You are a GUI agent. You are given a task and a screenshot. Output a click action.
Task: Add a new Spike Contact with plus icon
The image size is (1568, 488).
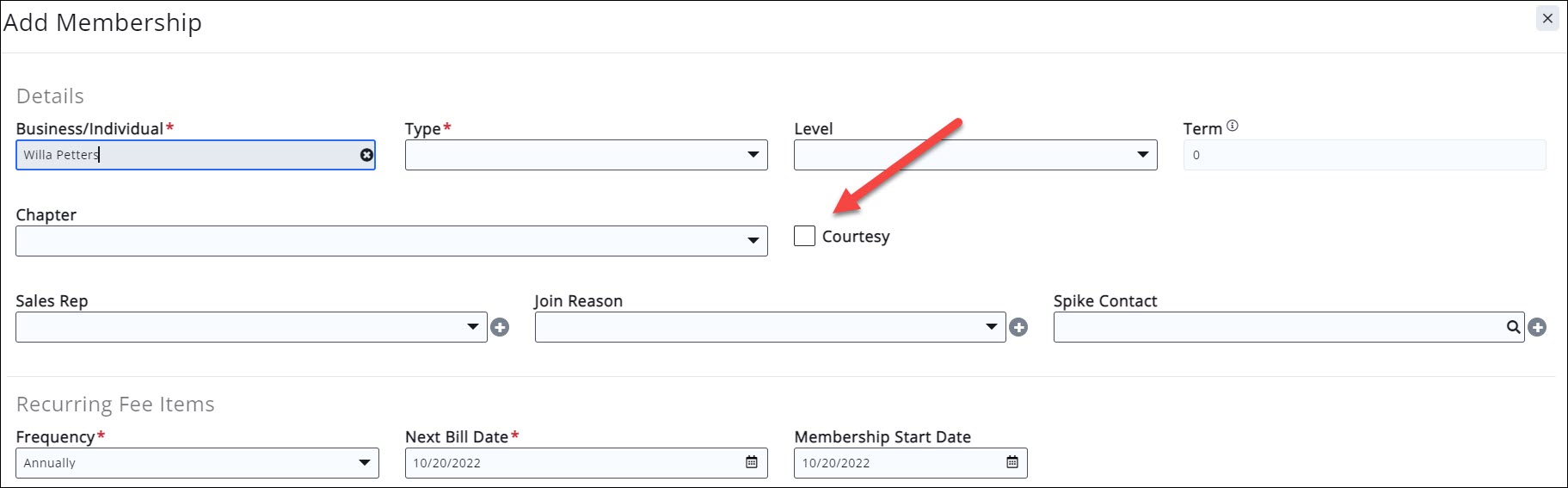pos(1537,327)
